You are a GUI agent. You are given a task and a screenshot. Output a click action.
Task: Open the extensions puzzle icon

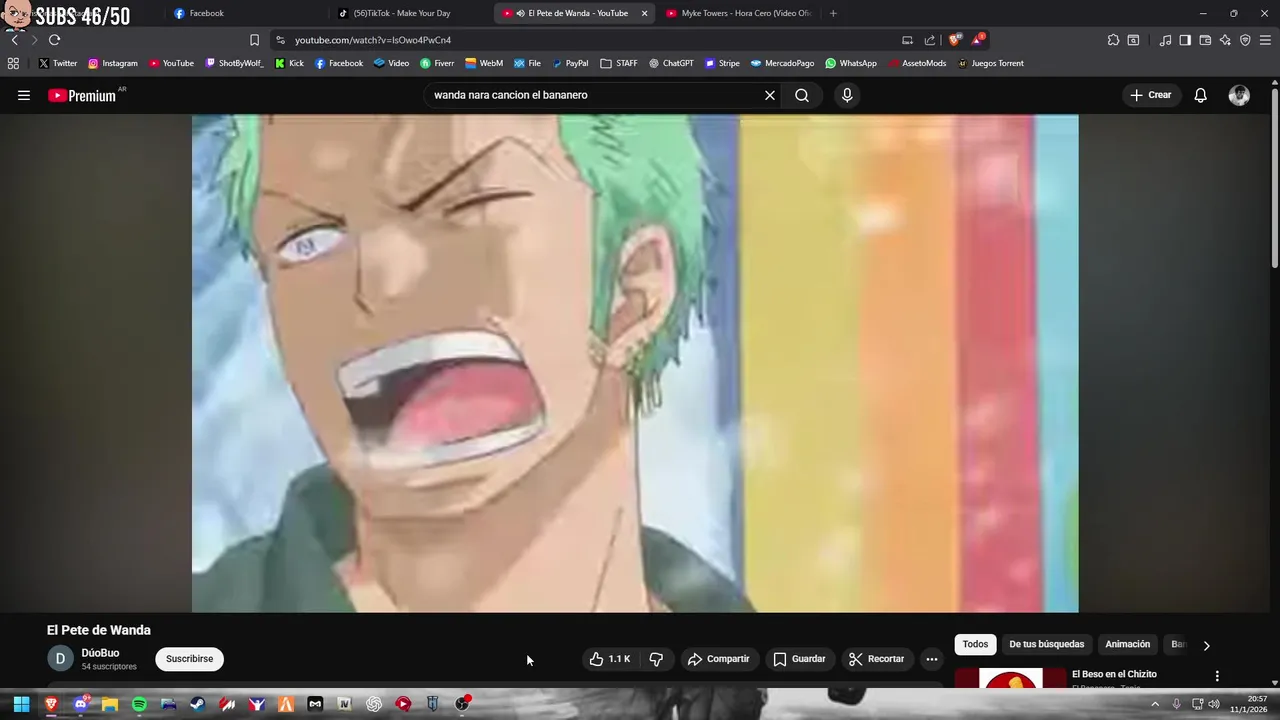(1113, 40)
